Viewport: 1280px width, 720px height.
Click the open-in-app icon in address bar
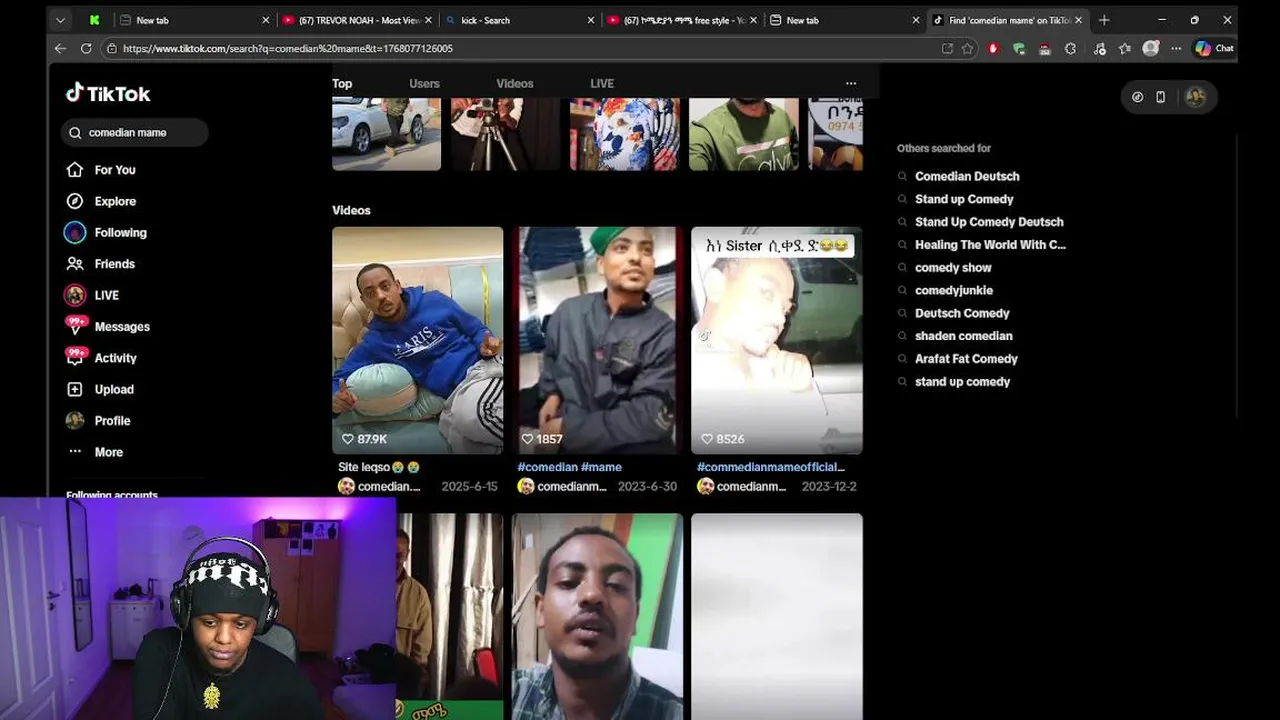[x=947, y=48]
